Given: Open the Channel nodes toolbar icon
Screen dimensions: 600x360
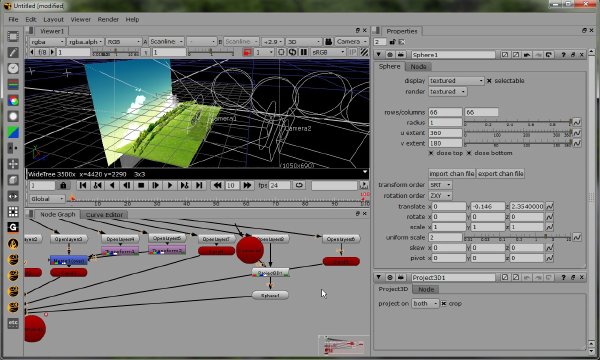Looking at the screenshot, I should pyautogui.click(x=13, y=84).
